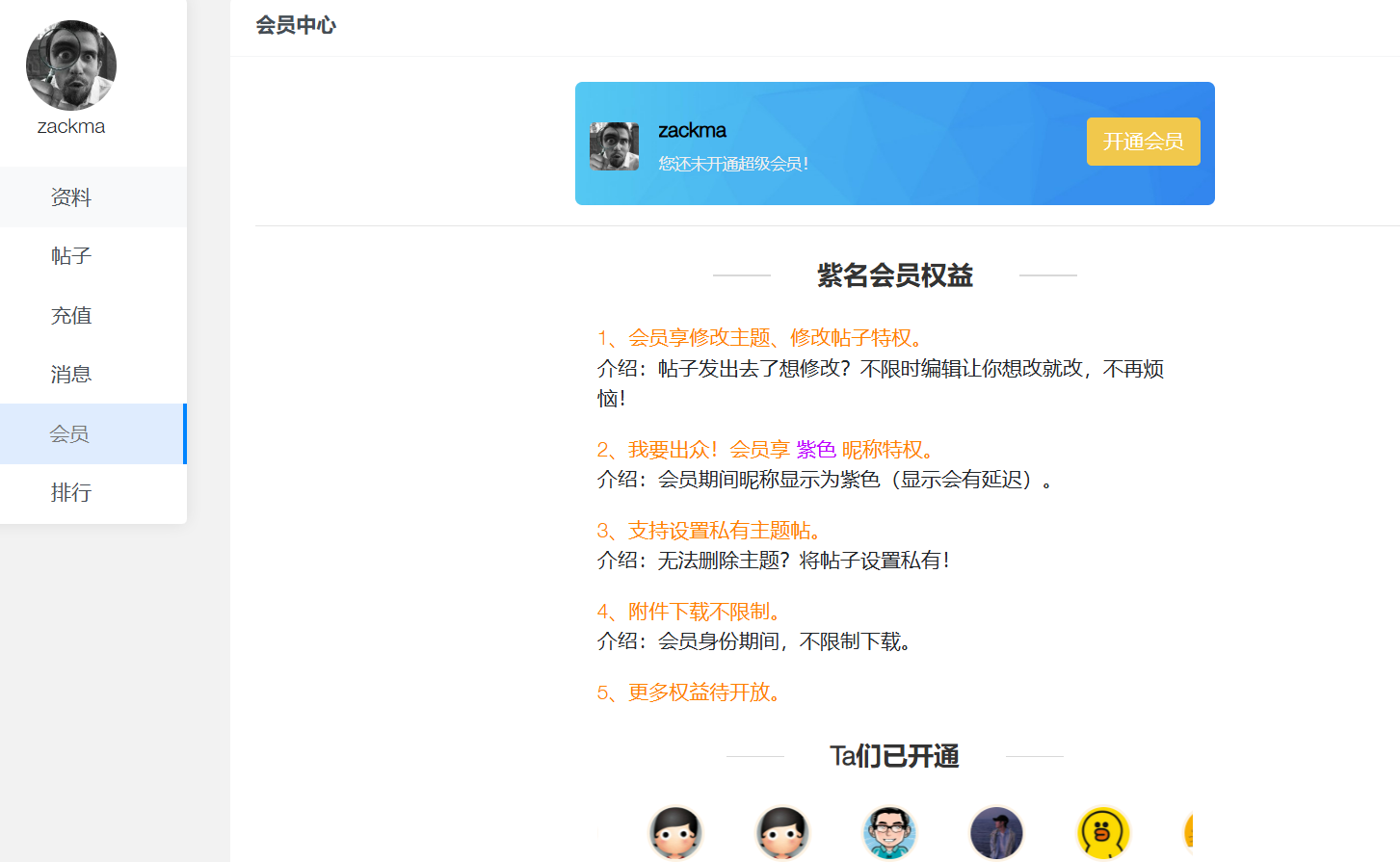Click the dark photo member avatar

996,833
